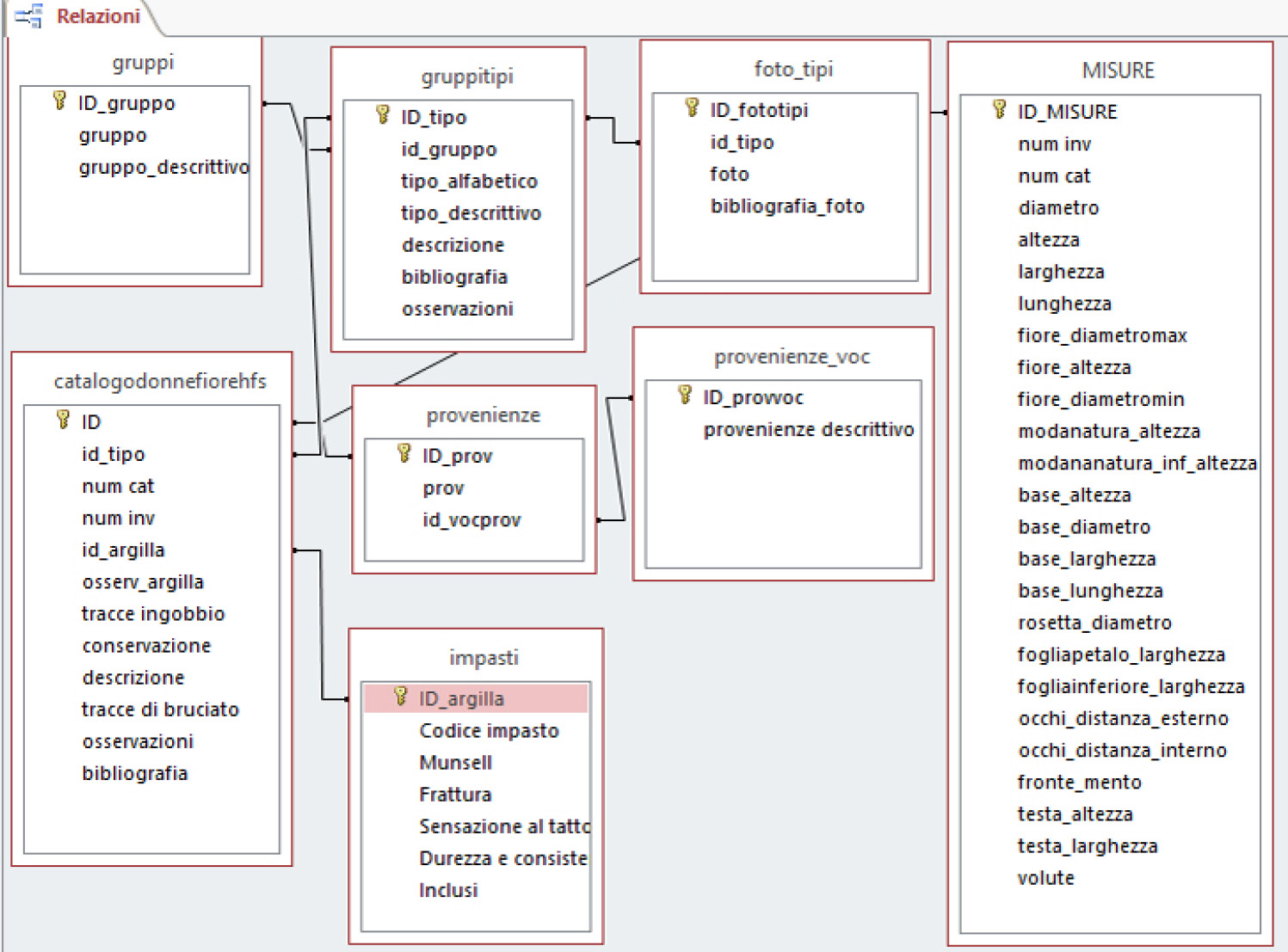The image size is (1288, 952).
Task: Select the foto_tipi table title
Action: point(793,69)
